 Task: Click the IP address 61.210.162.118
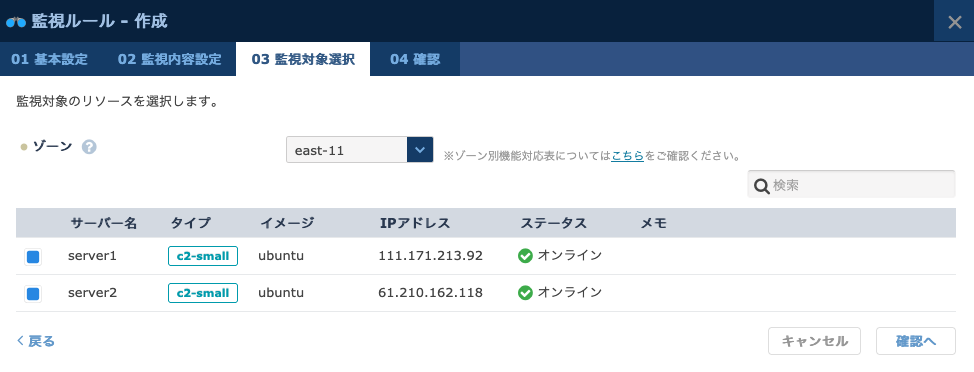(430, 293)
